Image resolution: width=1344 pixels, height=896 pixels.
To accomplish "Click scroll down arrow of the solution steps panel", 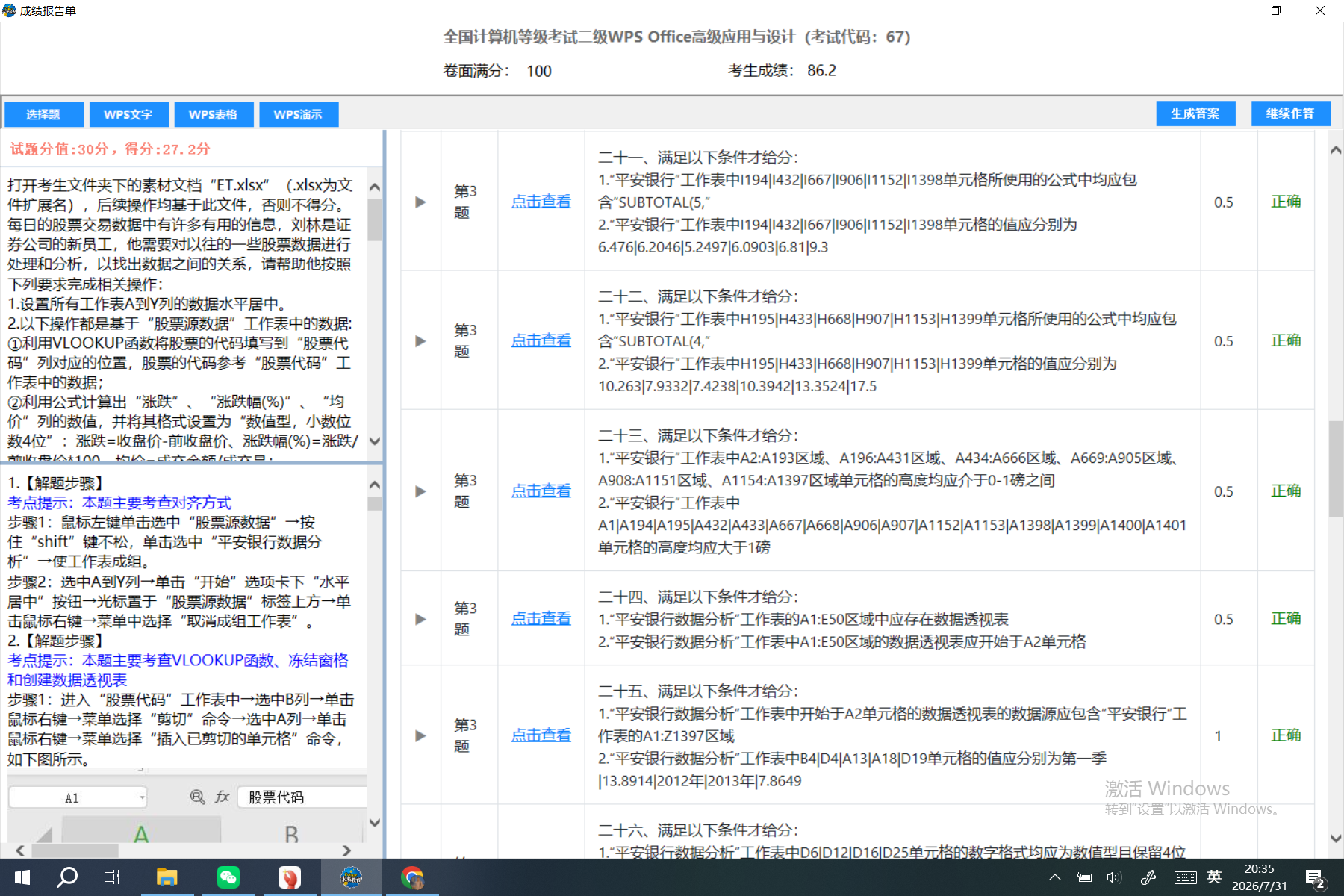I will (375, 823).
